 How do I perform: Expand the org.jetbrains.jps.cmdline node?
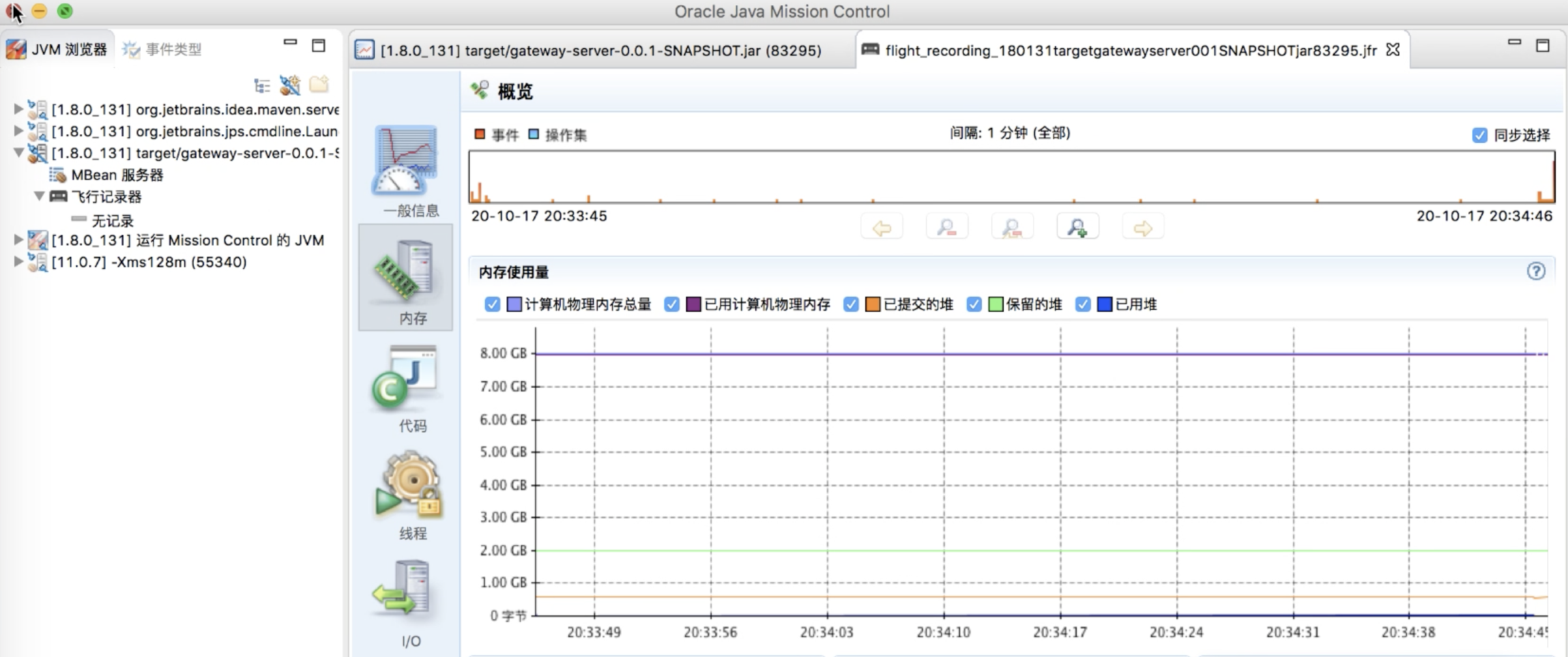(18, 131)
